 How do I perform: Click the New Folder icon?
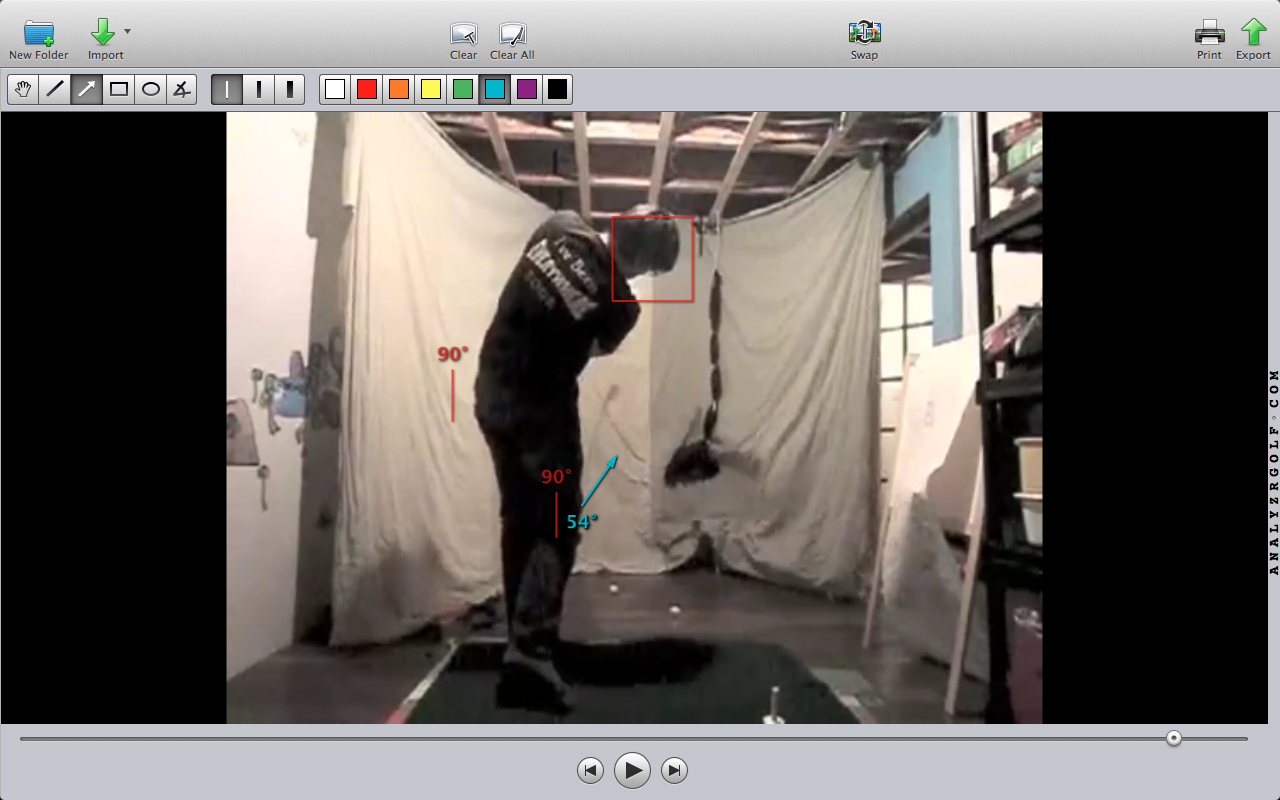(x=39, y=33)
